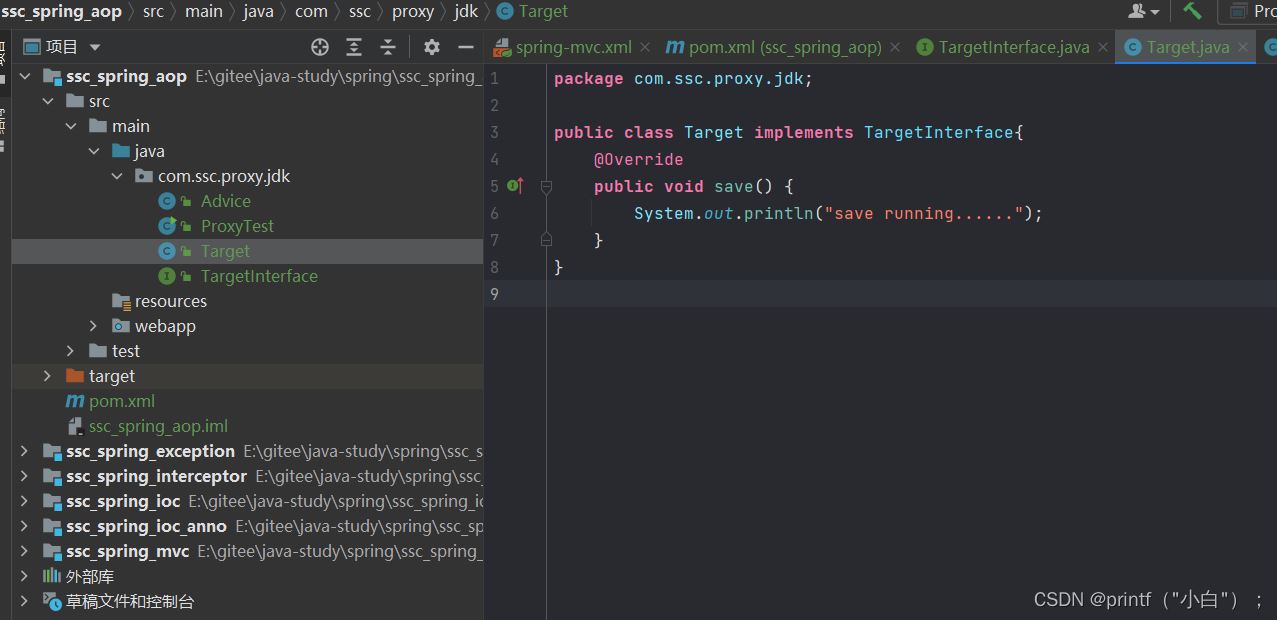Close the spring-mvc.xml tab
1277x620 pixels.
point(645,47)
